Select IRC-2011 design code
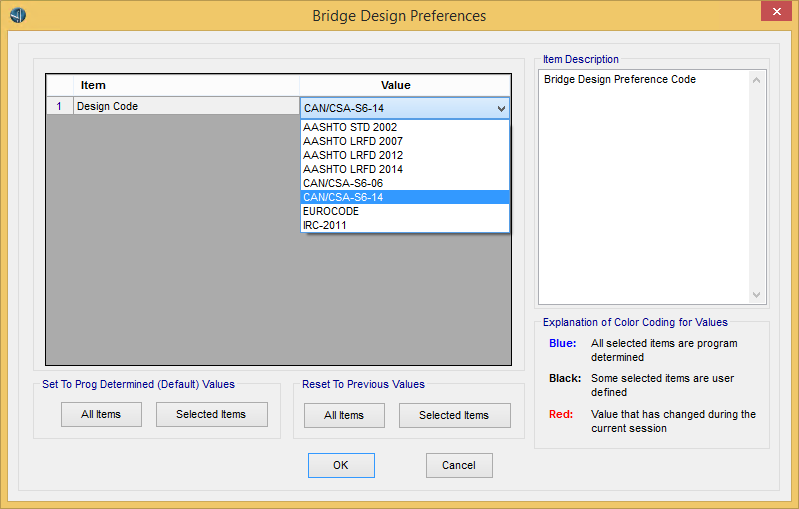The width and height of the screenshot is (799, 509). tap(405, 225)
